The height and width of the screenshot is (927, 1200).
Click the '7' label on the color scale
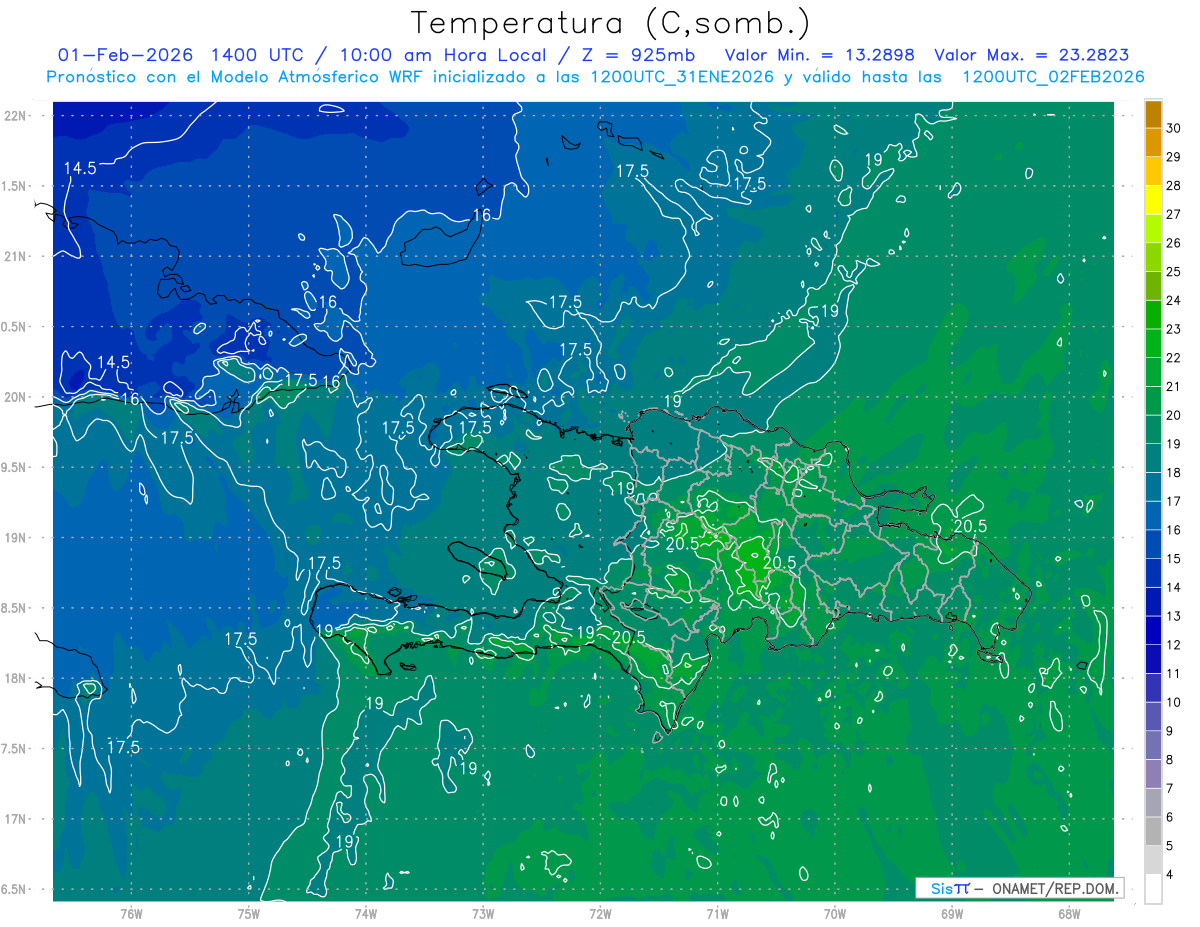[1171, 789]
